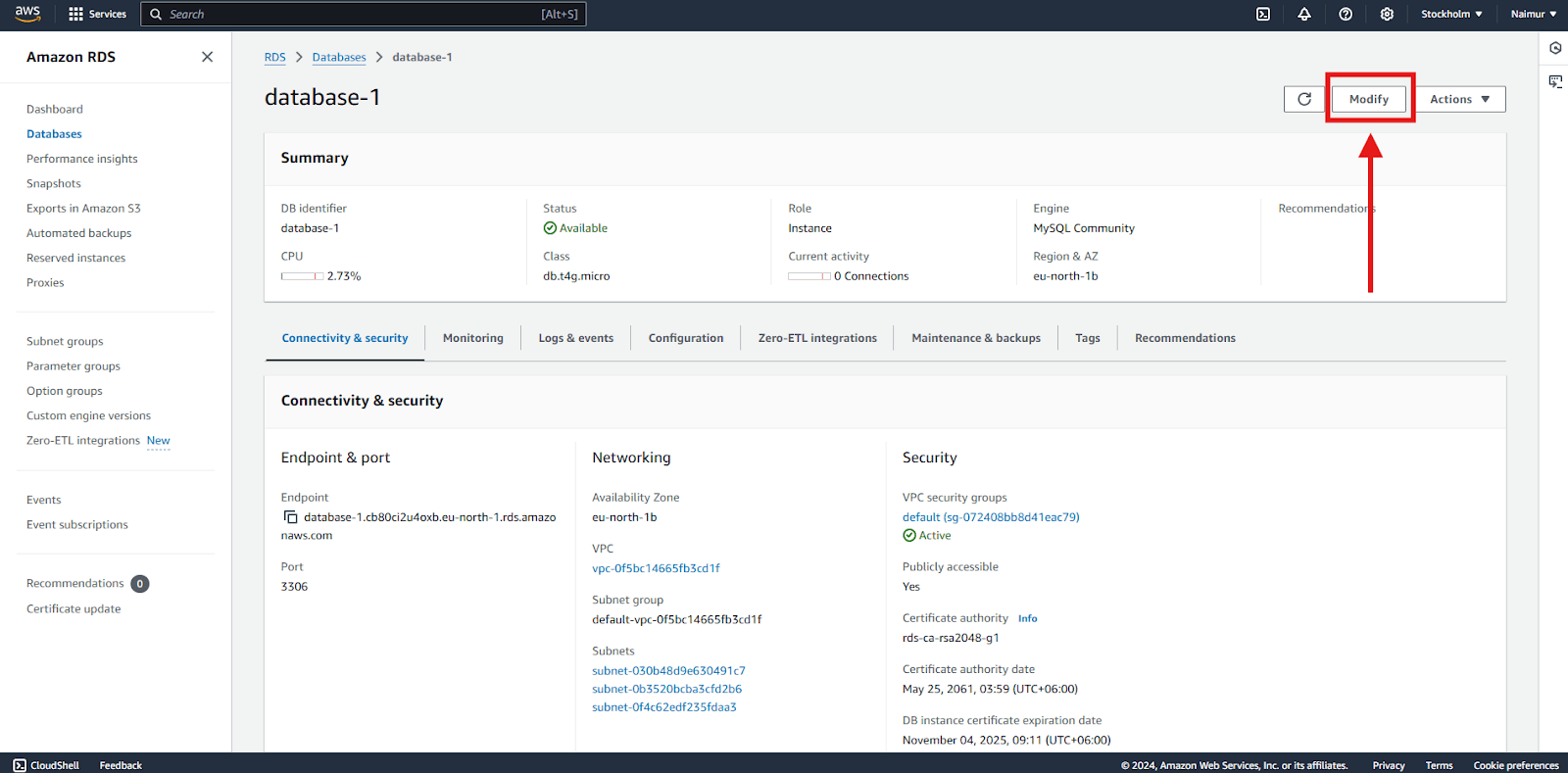Open VPC vpc-0f5bc14665fb3cd1f link
The height and width of the screenshot is (773, 1568).
(x=656, y=568)
